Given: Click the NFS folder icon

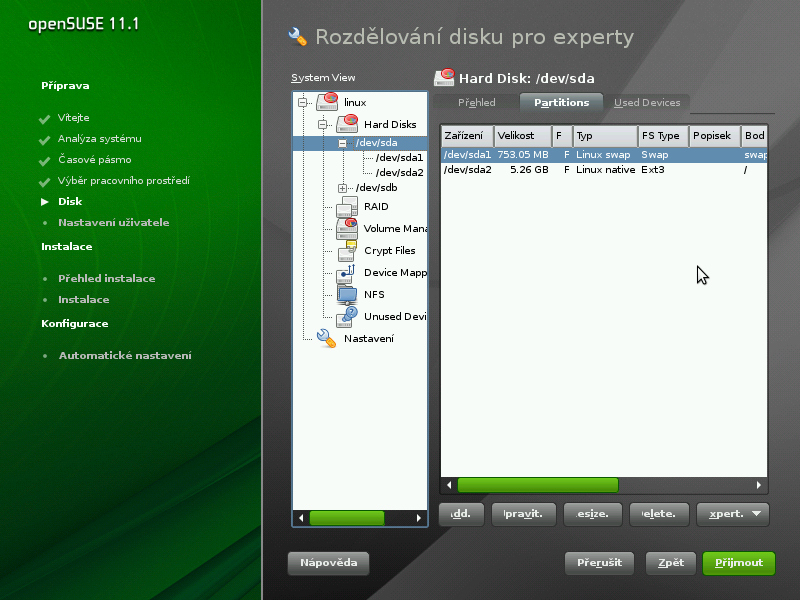Looking at the screenshot, I should [x=347, y=295].
